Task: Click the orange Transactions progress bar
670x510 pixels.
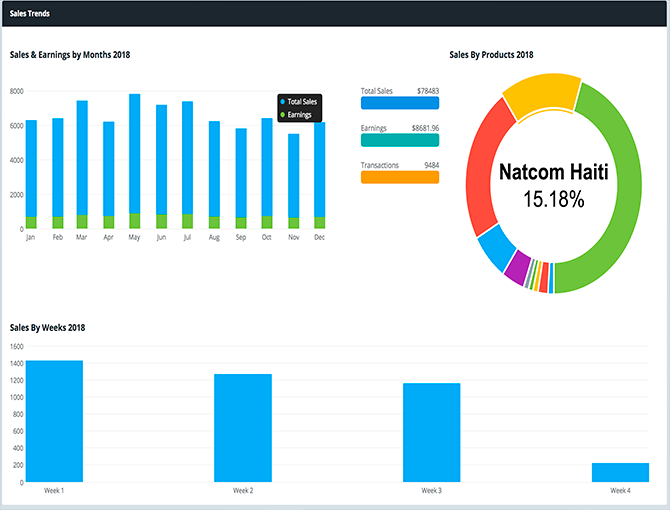Action: click(399, 177)
